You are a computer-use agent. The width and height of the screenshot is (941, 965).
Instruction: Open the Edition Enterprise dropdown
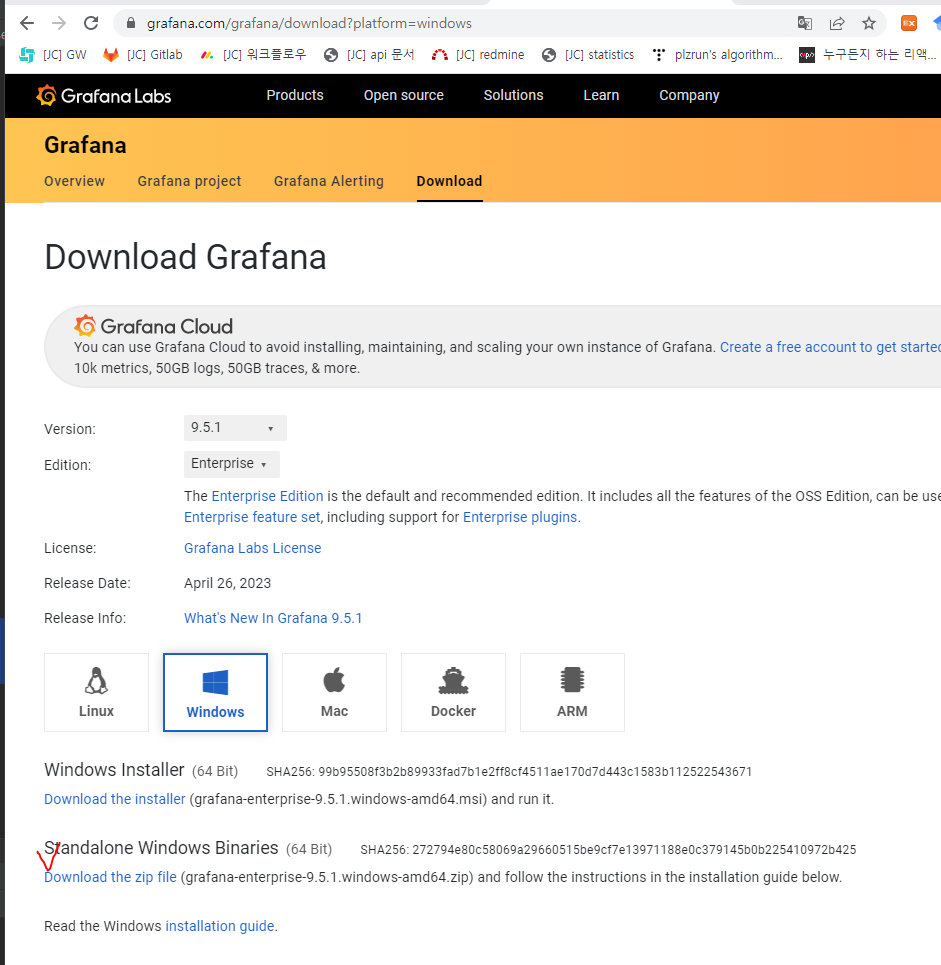(x=231, y=464)
